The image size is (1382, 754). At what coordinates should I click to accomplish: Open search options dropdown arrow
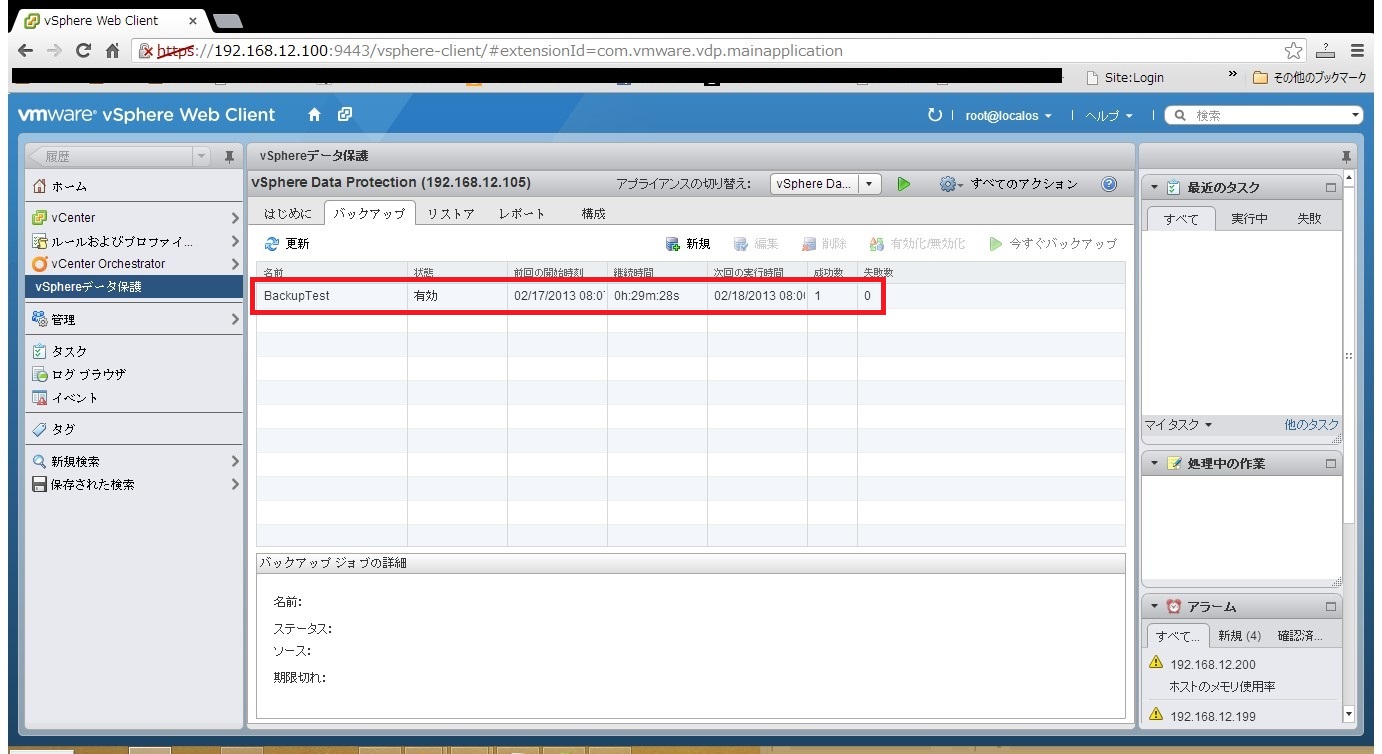coord(1355,116)
